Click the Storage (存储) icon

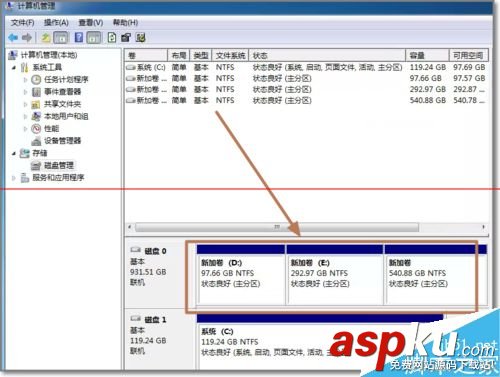pos(24,153)
